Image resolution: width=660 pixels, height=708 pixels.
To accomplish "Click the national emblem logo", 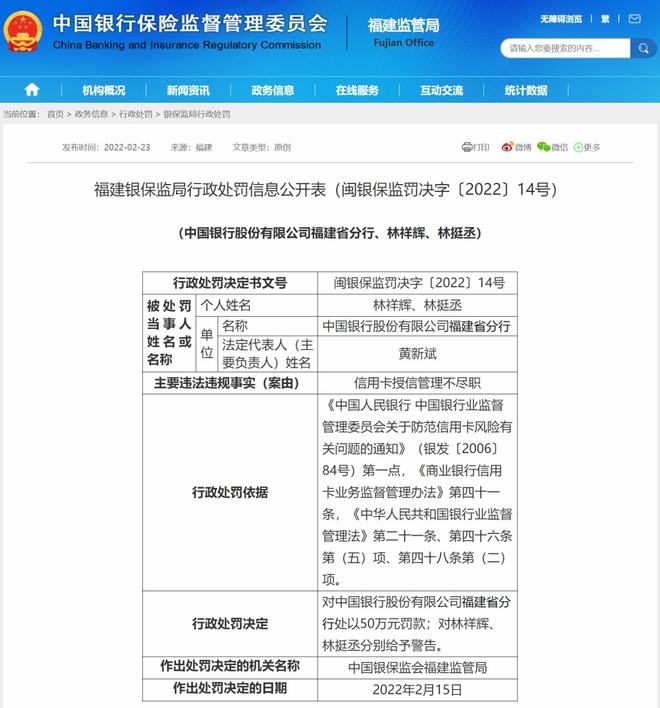I will [x=23, y=32].
